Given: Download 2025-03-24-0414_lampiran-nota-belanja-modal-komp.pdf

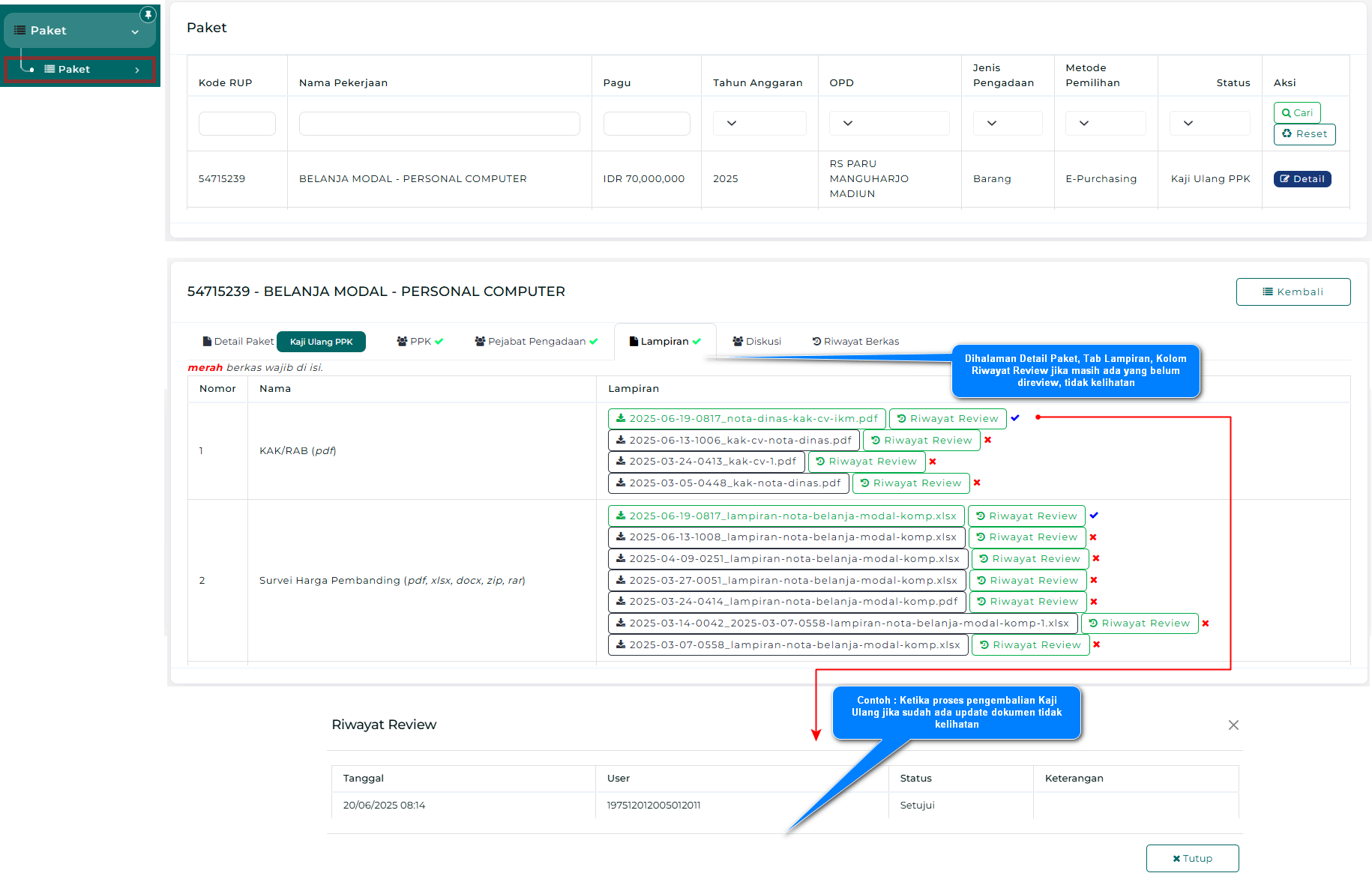Looking at the screenshot, I should click(786, 602).
